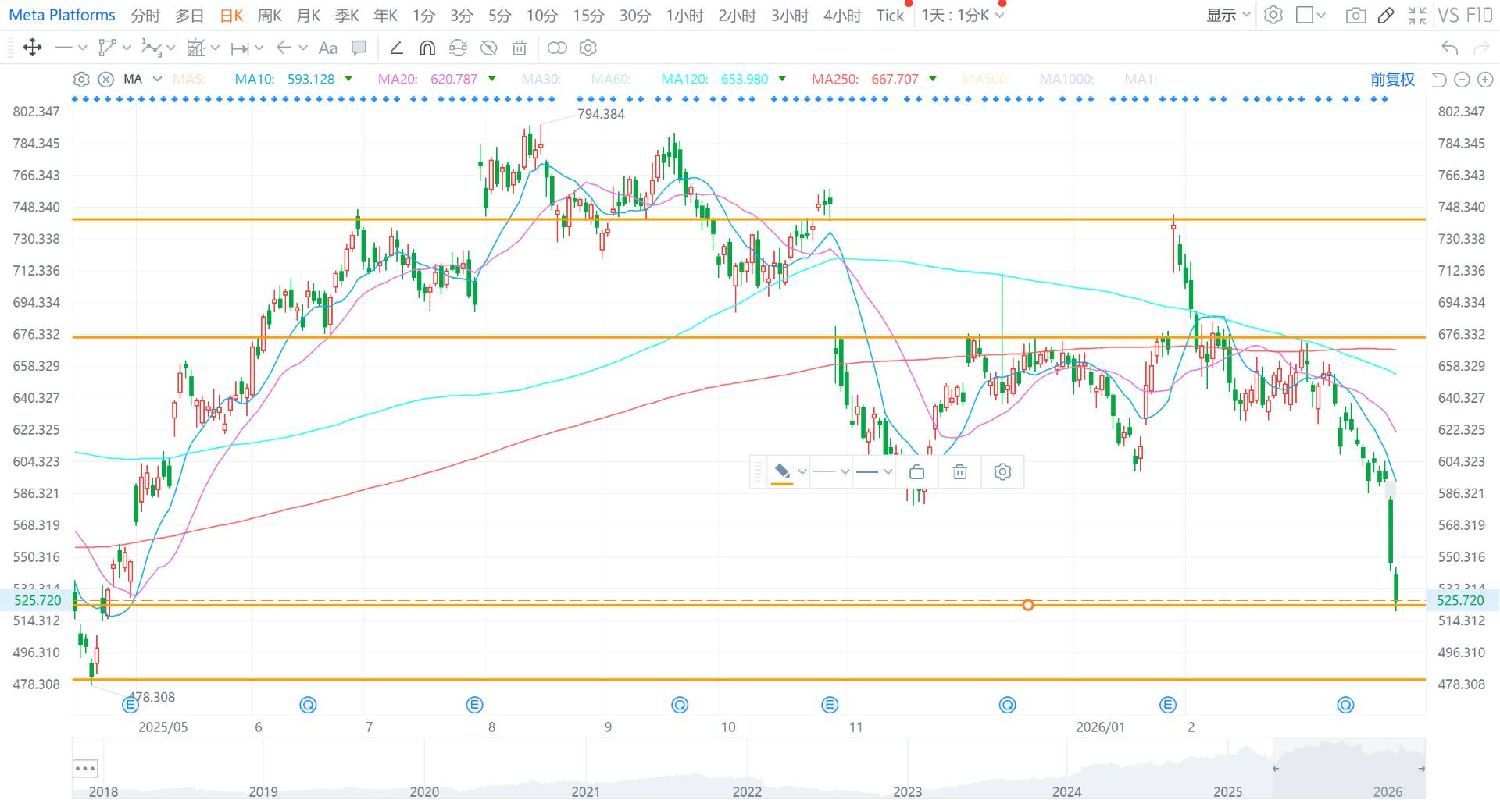Viewport: 1500px width, 807px height.
Task: Open the MA indicator type dropdown
Action: (x=157, y=79)
